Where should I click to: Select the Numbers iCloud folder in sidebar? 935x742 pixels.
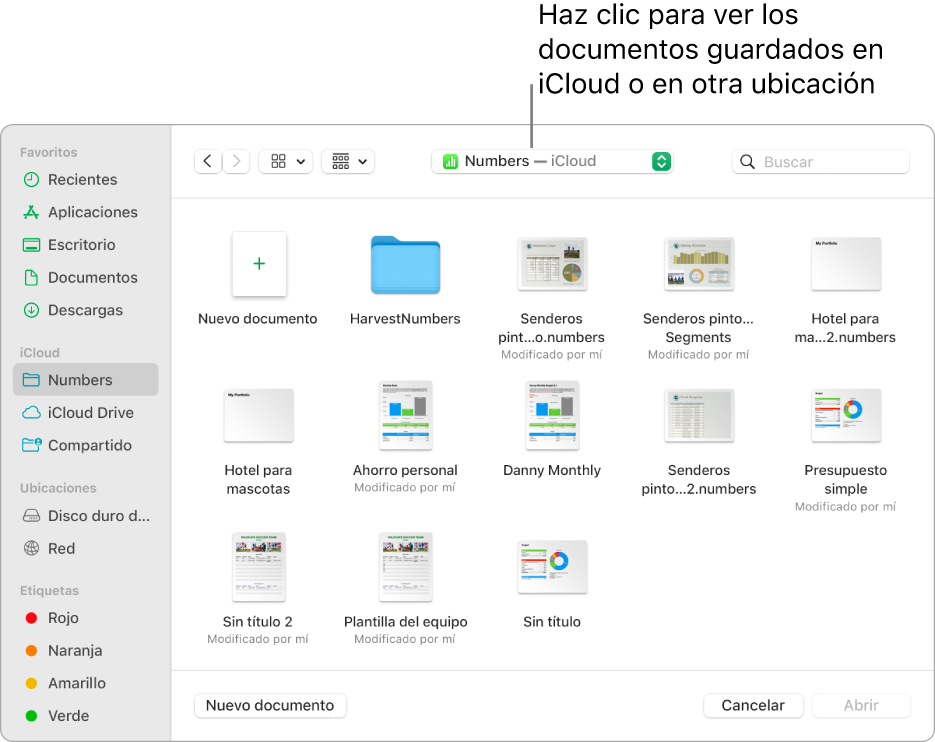[x=85, y=380]
